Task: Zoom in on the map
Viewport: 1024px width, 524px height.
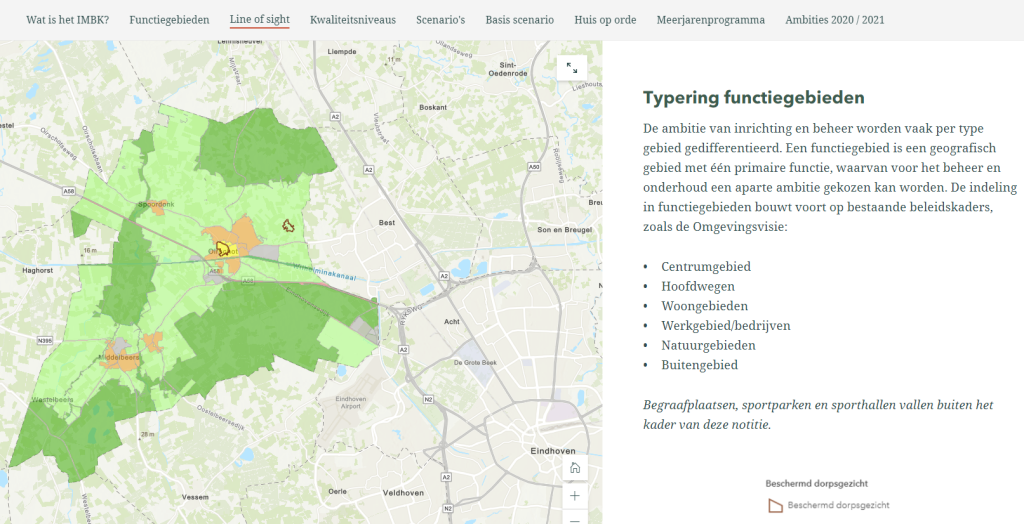Action: 574,495
